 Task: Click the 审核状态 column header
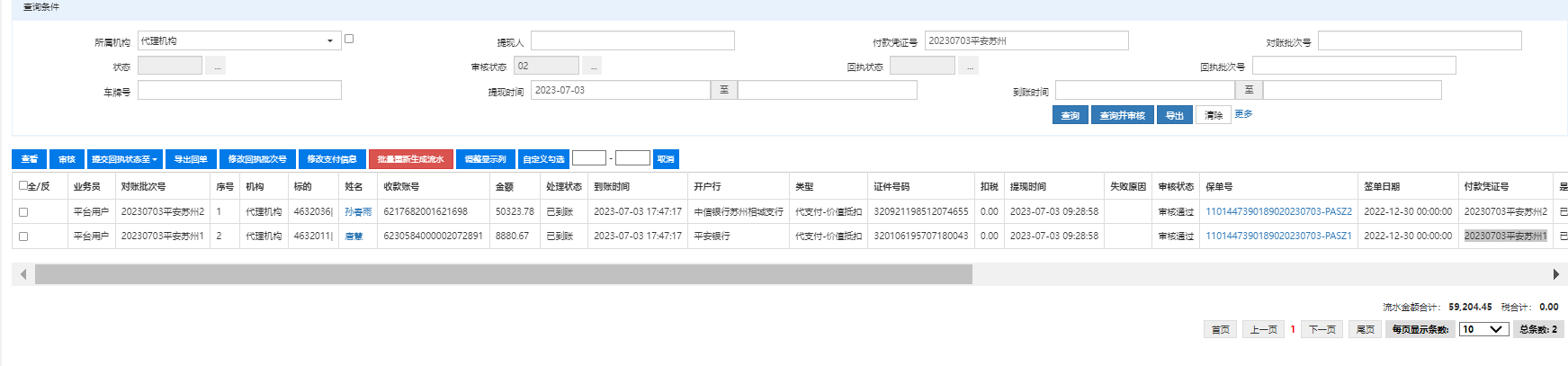1176,186
